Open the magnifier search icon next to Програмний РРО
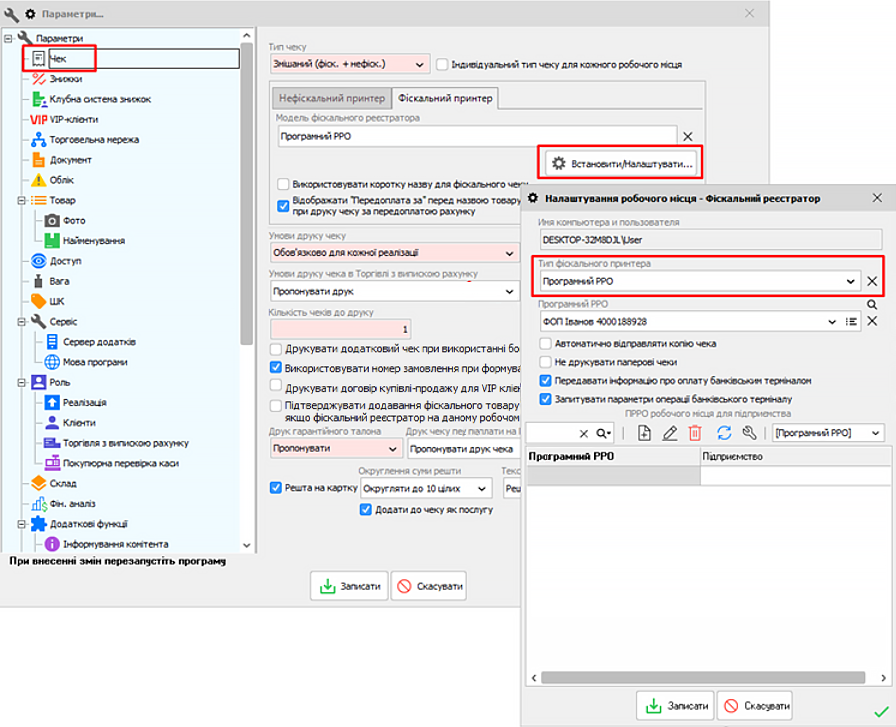 [x=872, y=304]
